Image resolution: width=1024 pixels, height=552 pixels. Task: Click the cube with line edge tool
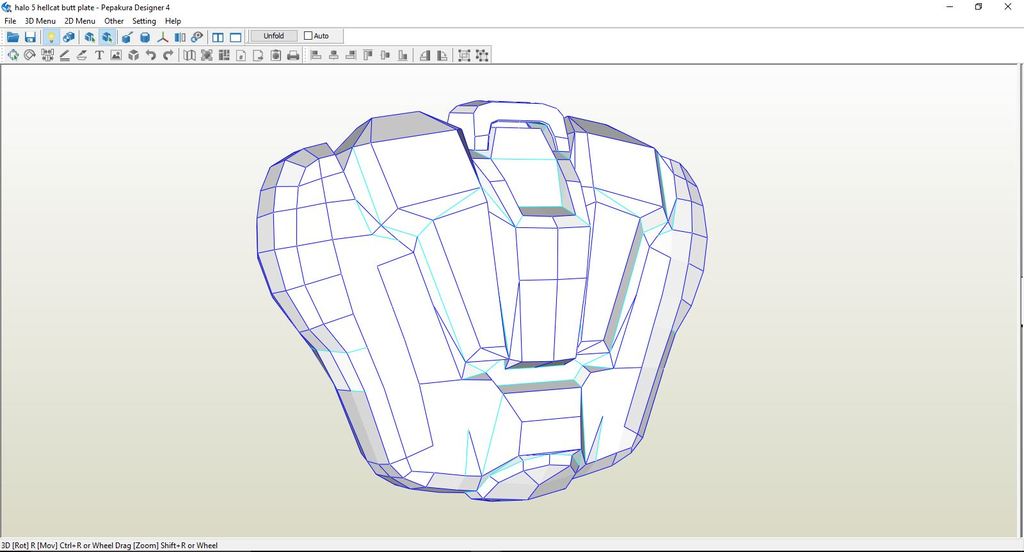point(127,37)
